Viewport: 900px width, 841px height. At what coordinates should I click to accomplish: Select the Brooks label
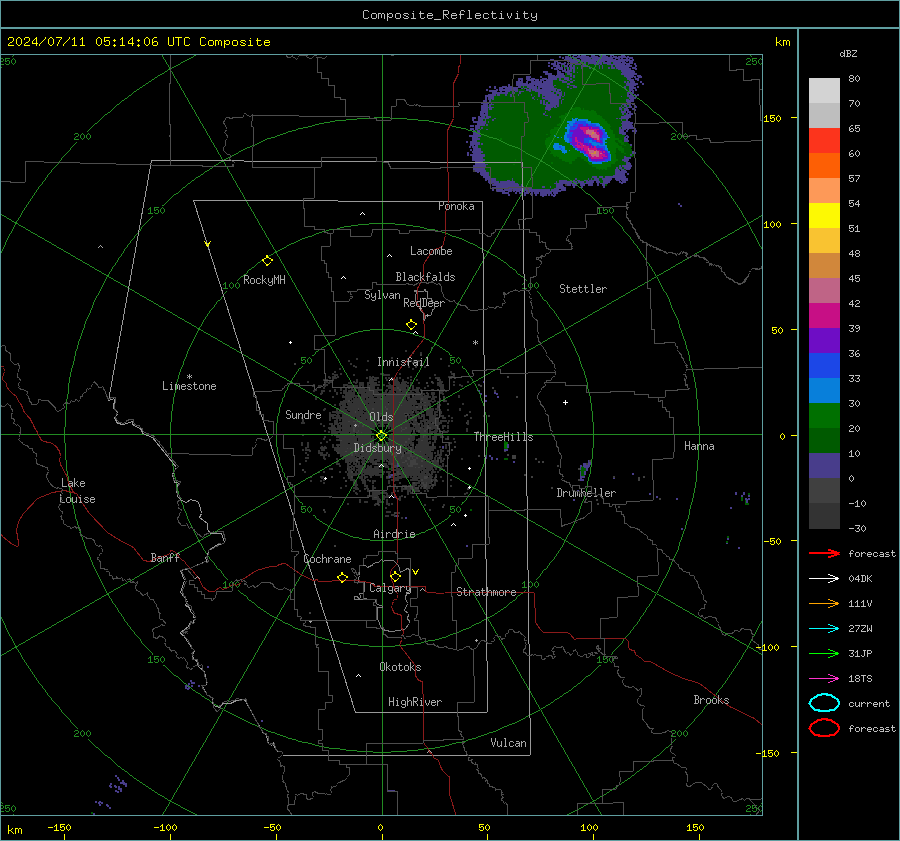pos(711,700)
